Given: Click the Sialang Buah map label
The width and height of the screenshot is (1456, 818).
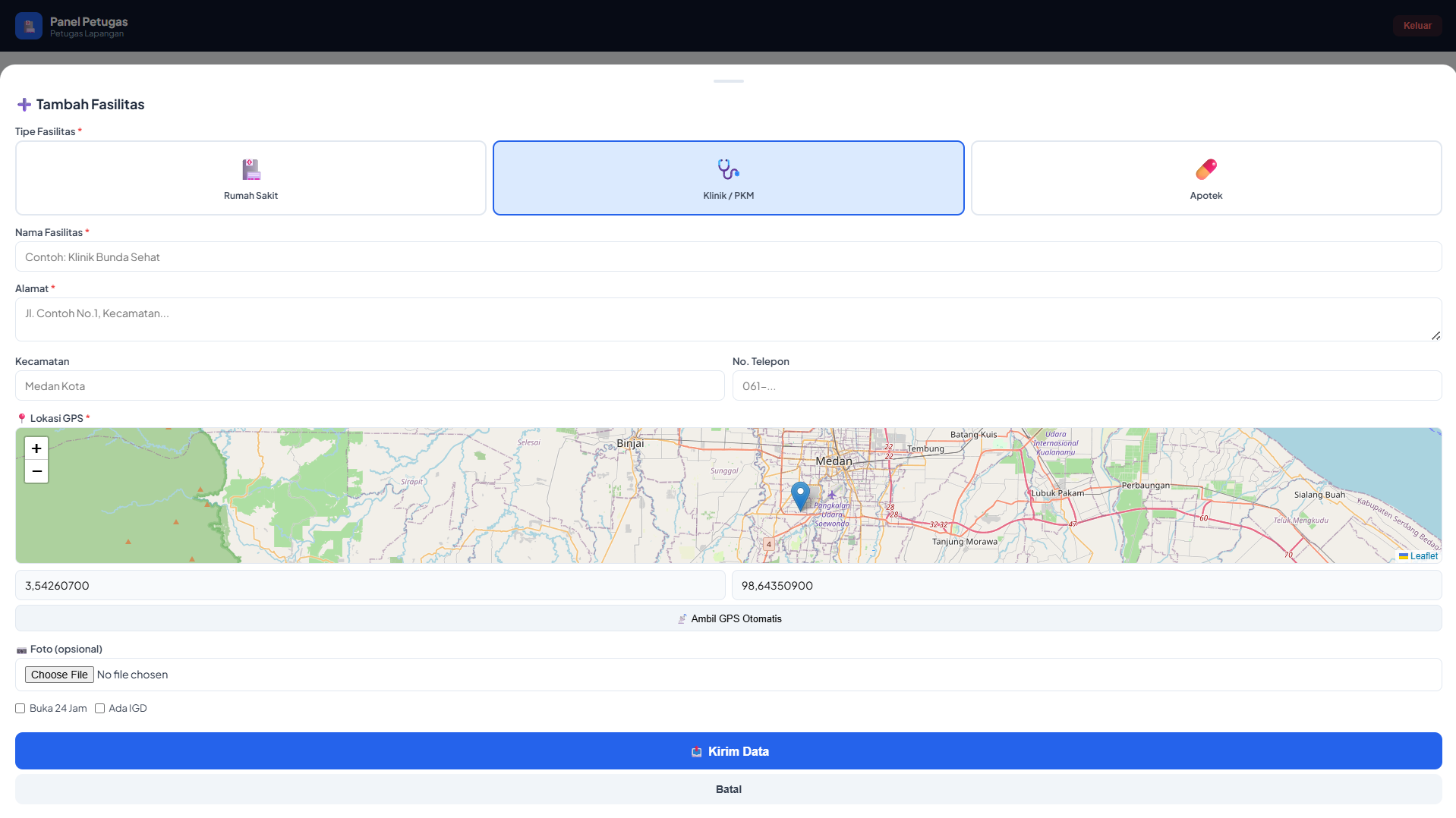Looking at the screenshot, I should 1319,495.
